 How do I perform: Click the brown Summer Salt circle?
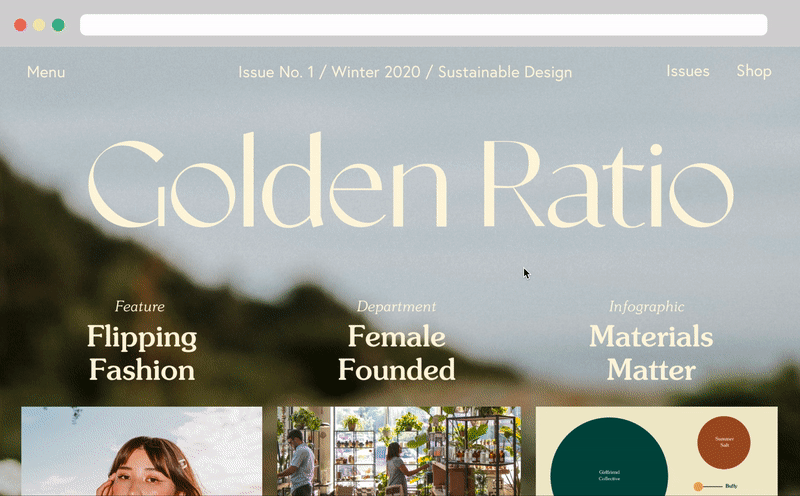[724, 442]
